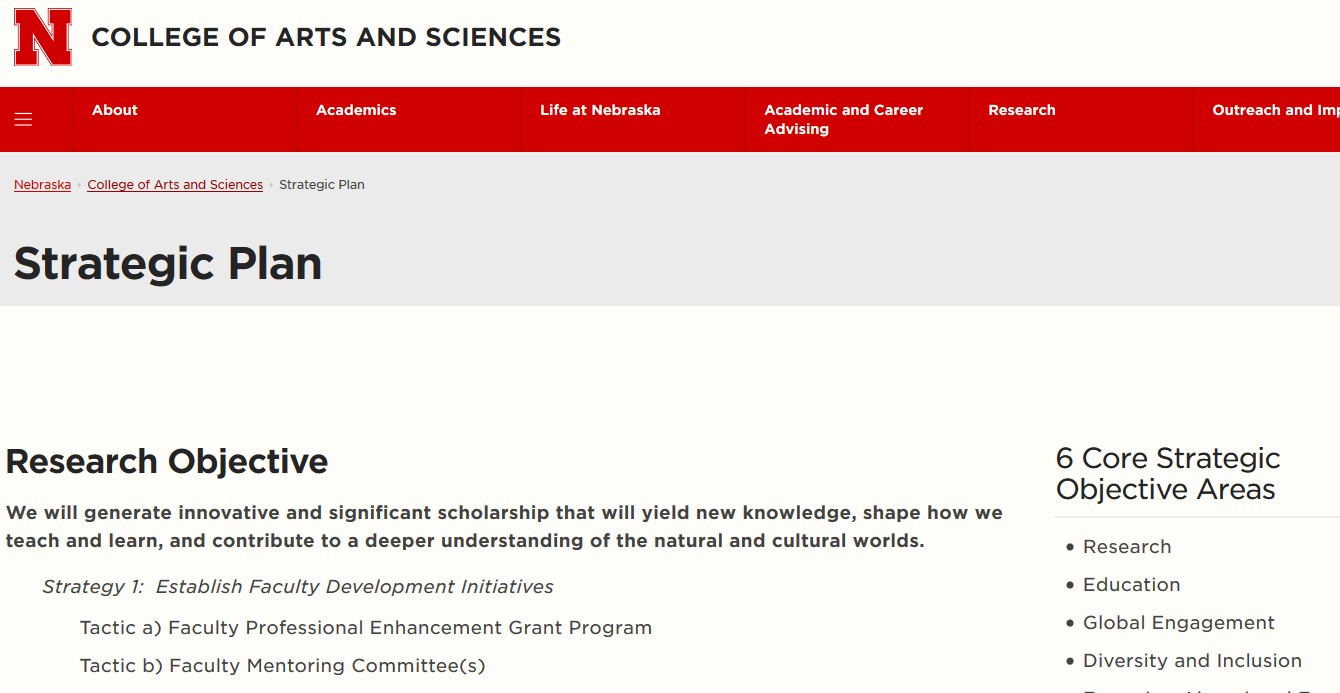This screenshot has width=1340, height=693.
Task: Open the Academics menu
Action: tap(356, 110)
